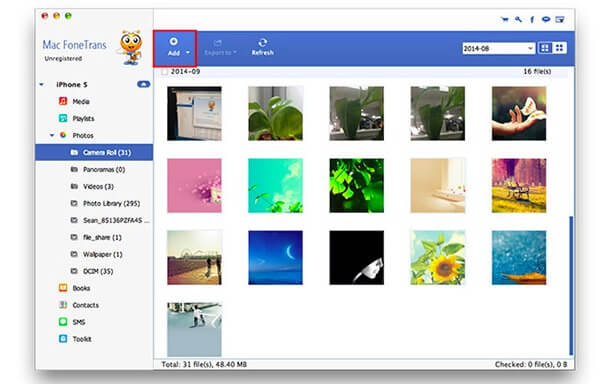Select the beige room photo

click(438, 185)
